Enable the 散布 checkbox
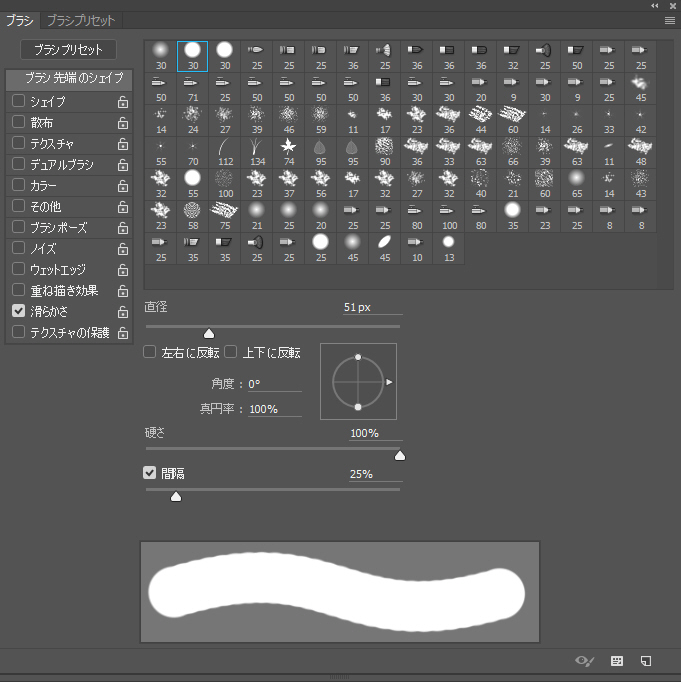 pyautogui.click(x=18, y=122)
